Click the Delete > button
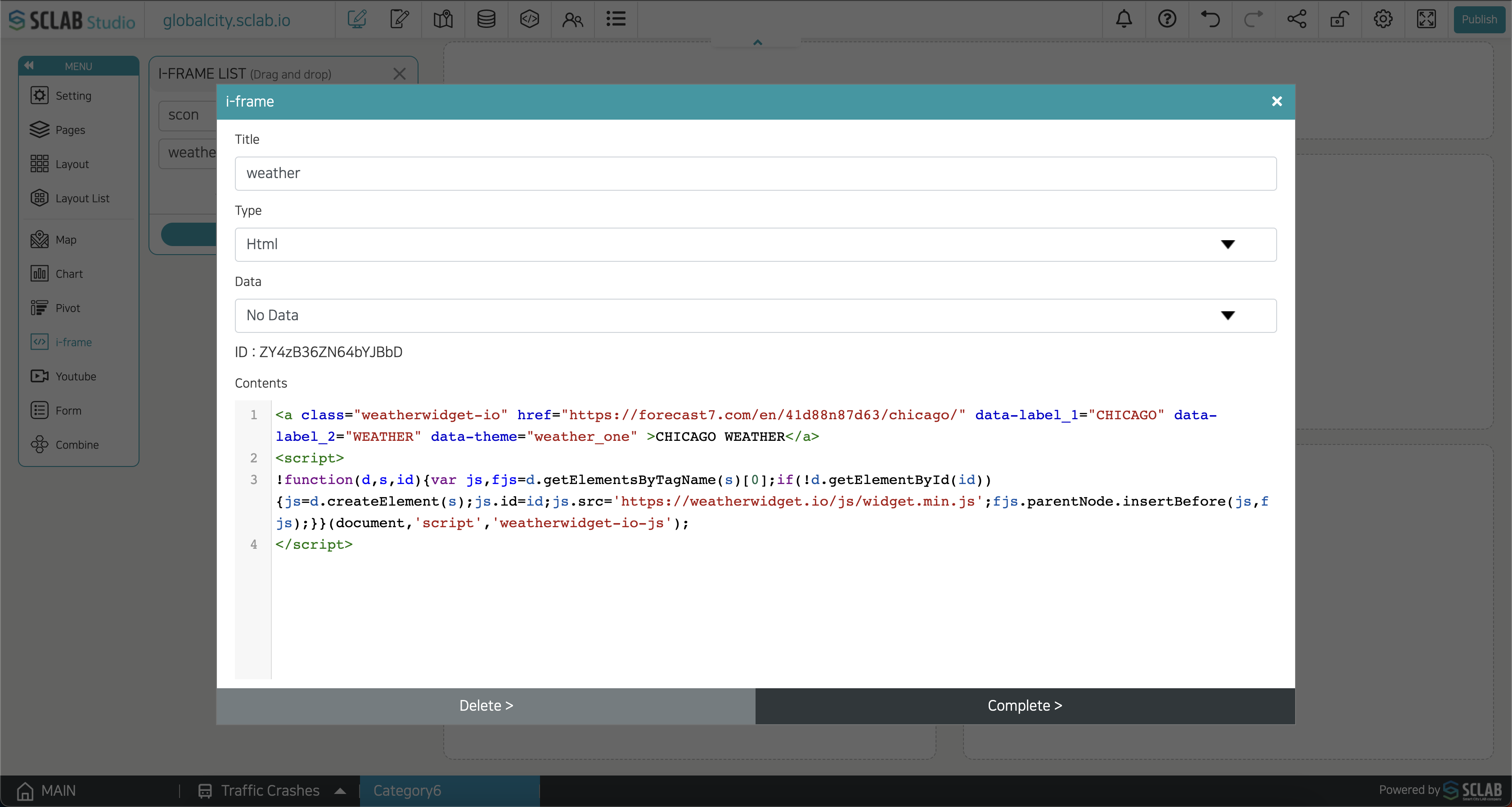This screenshot has width=1512, height=807. (486, 706)
